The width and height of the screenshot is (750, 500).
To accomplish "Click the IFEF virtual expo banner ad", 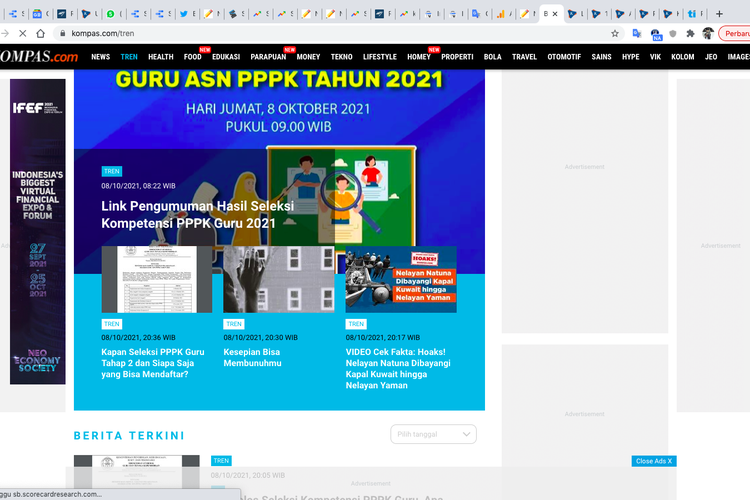I will 37,231.
